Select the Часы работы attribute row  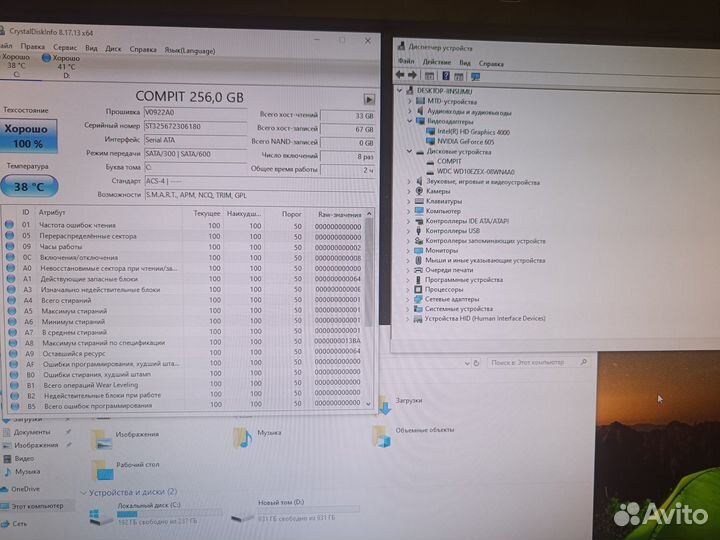[x=184, y=247]
